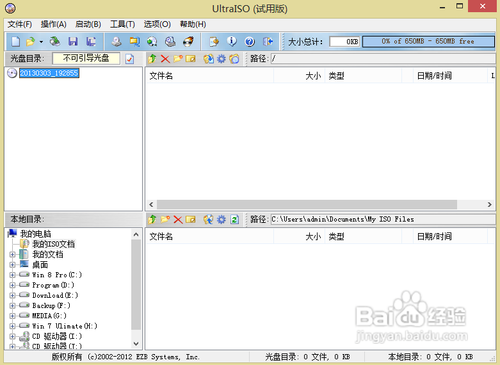This screenshot has height=365, width=500.
Task: Click the gear icon in image panel toolbar
Action: [x=221, y=59]
